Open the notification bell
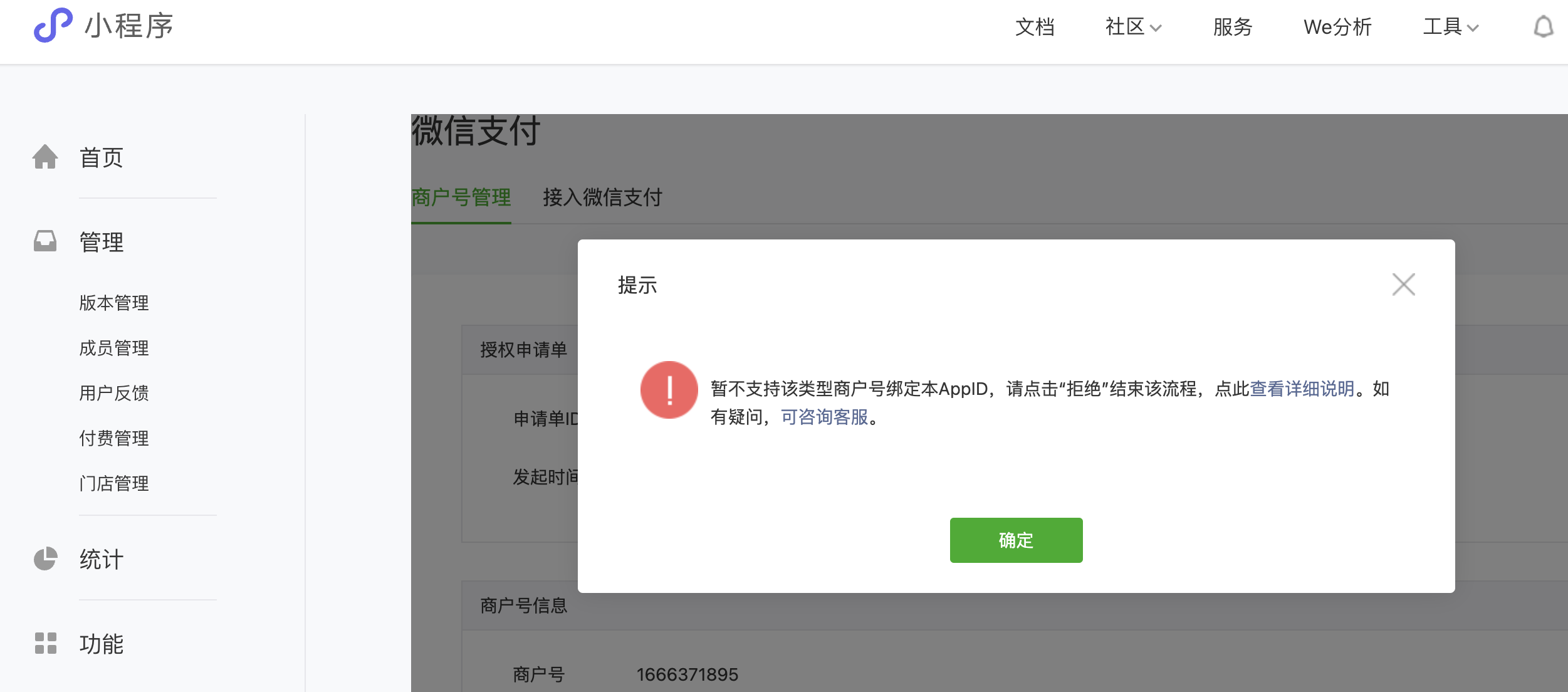This screenshot has width=1568, height=692. pos(1543,27)
